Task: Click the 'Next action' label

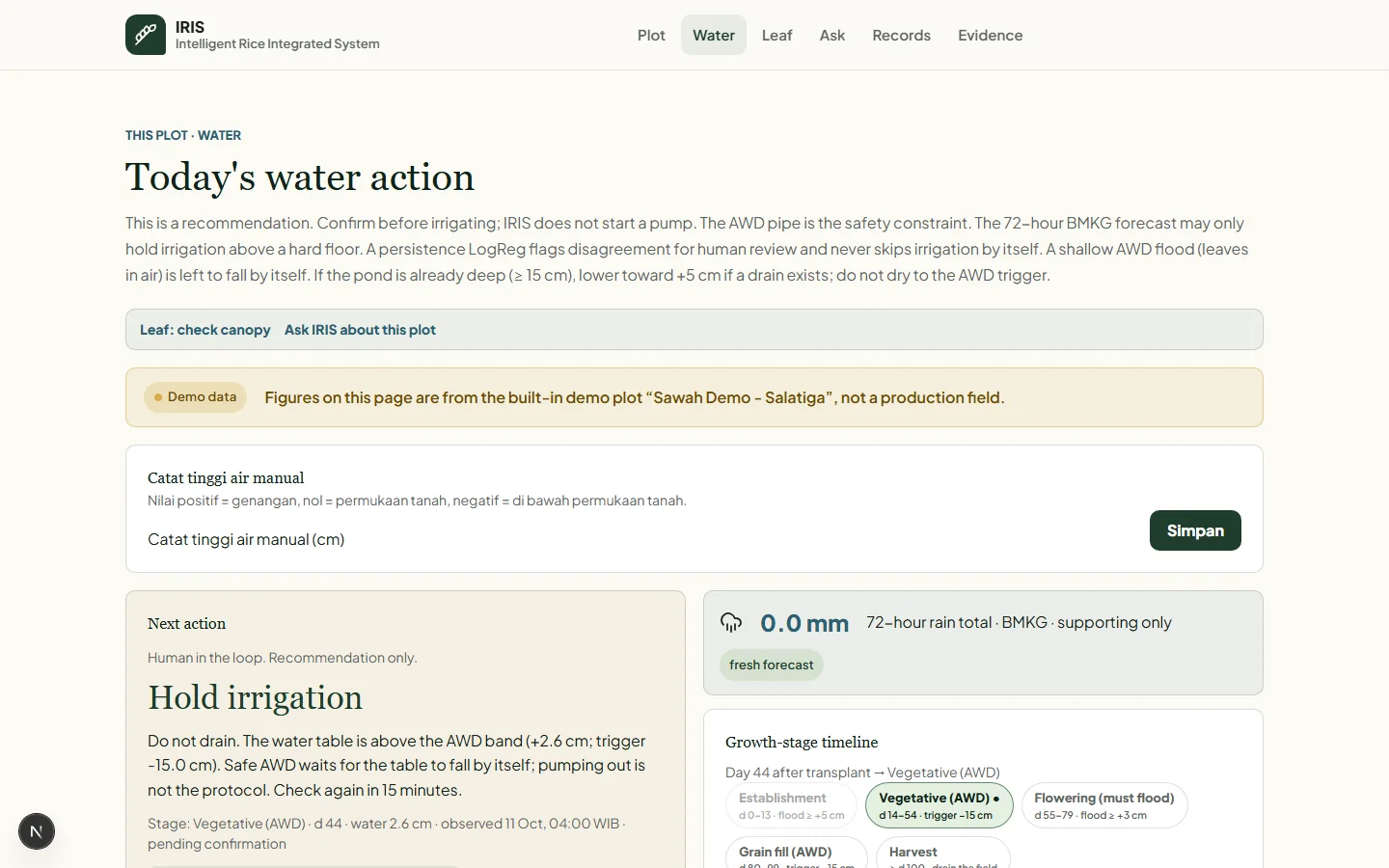Action: click(x=186, y=624)
